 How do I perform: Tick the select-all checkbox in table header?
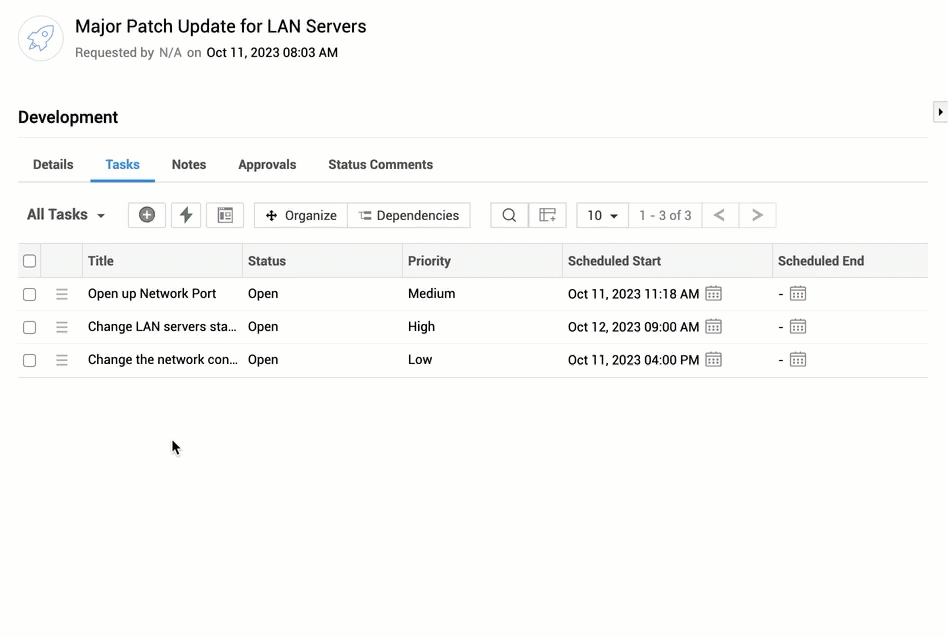point(30,261)
